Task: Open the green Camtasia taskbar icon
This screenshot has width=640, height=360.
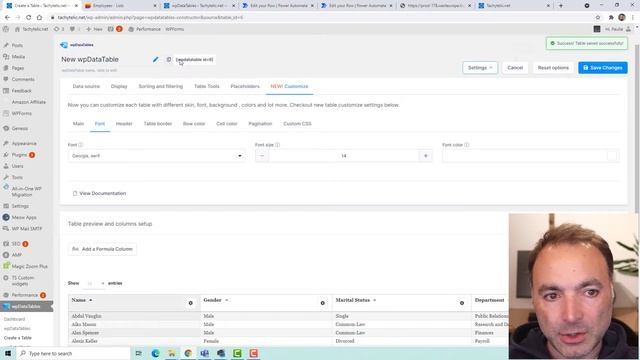Action: pos(237,353)
